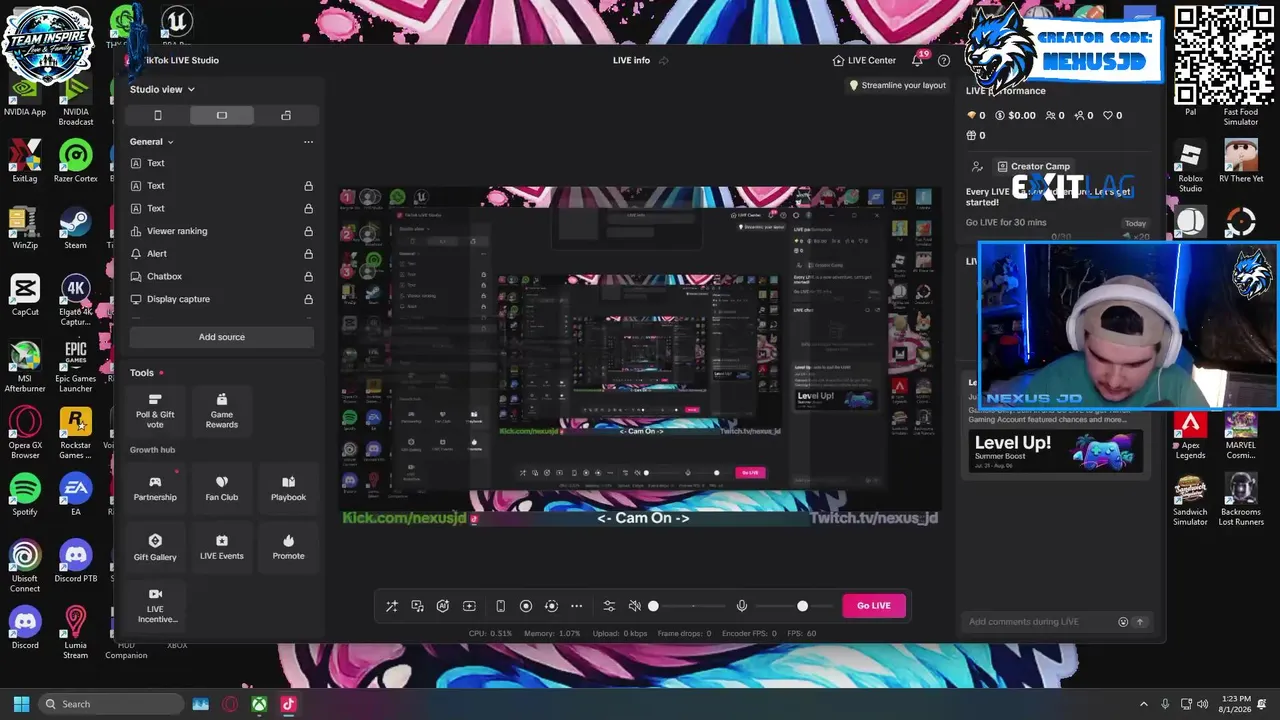
Task: Open the Game Rewards tool
Action: (222, 411)
